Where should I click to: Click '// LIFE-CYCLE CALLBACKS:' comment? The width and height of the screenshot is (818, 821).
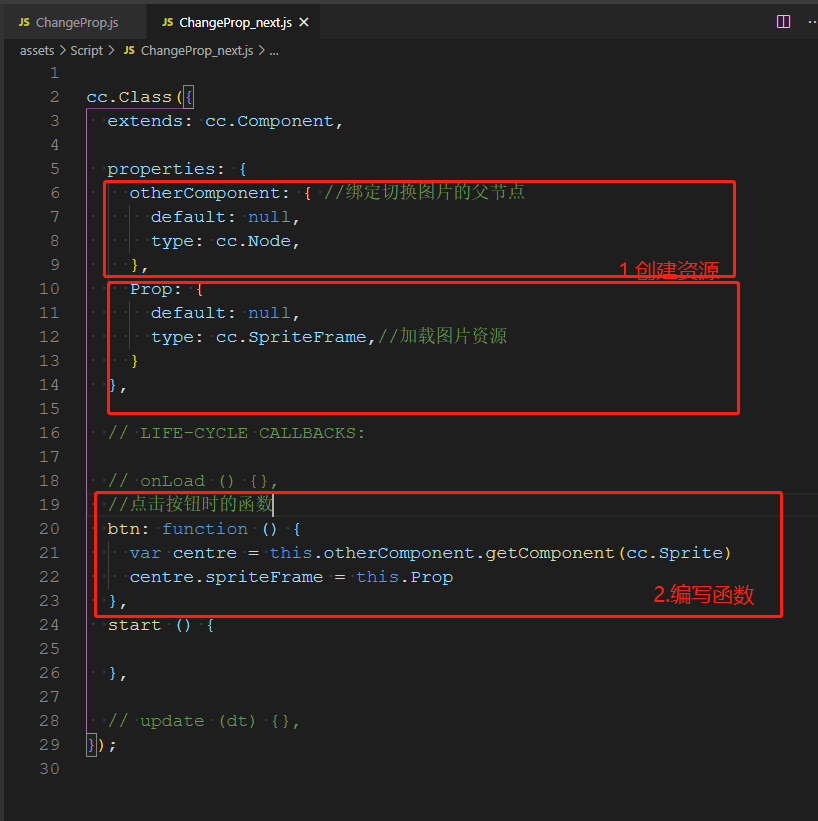(236, 433)
